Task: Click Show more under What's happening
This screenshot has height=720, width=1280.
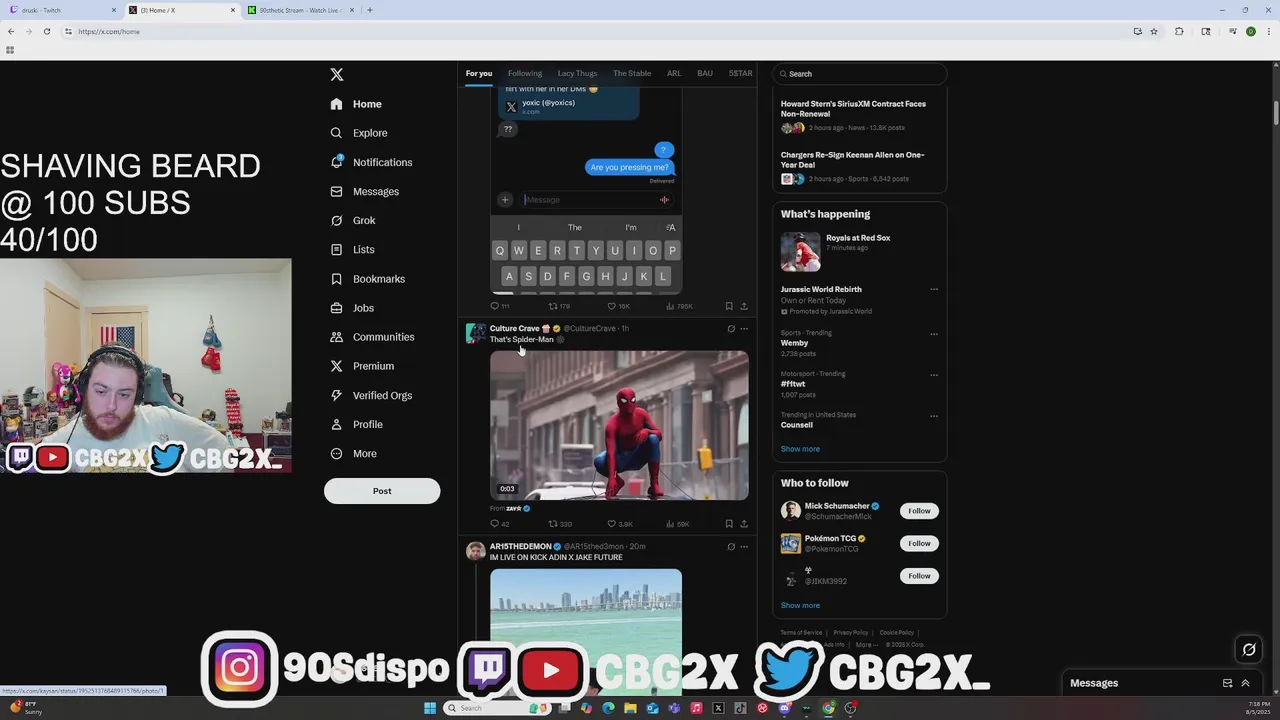Action: 800,449
